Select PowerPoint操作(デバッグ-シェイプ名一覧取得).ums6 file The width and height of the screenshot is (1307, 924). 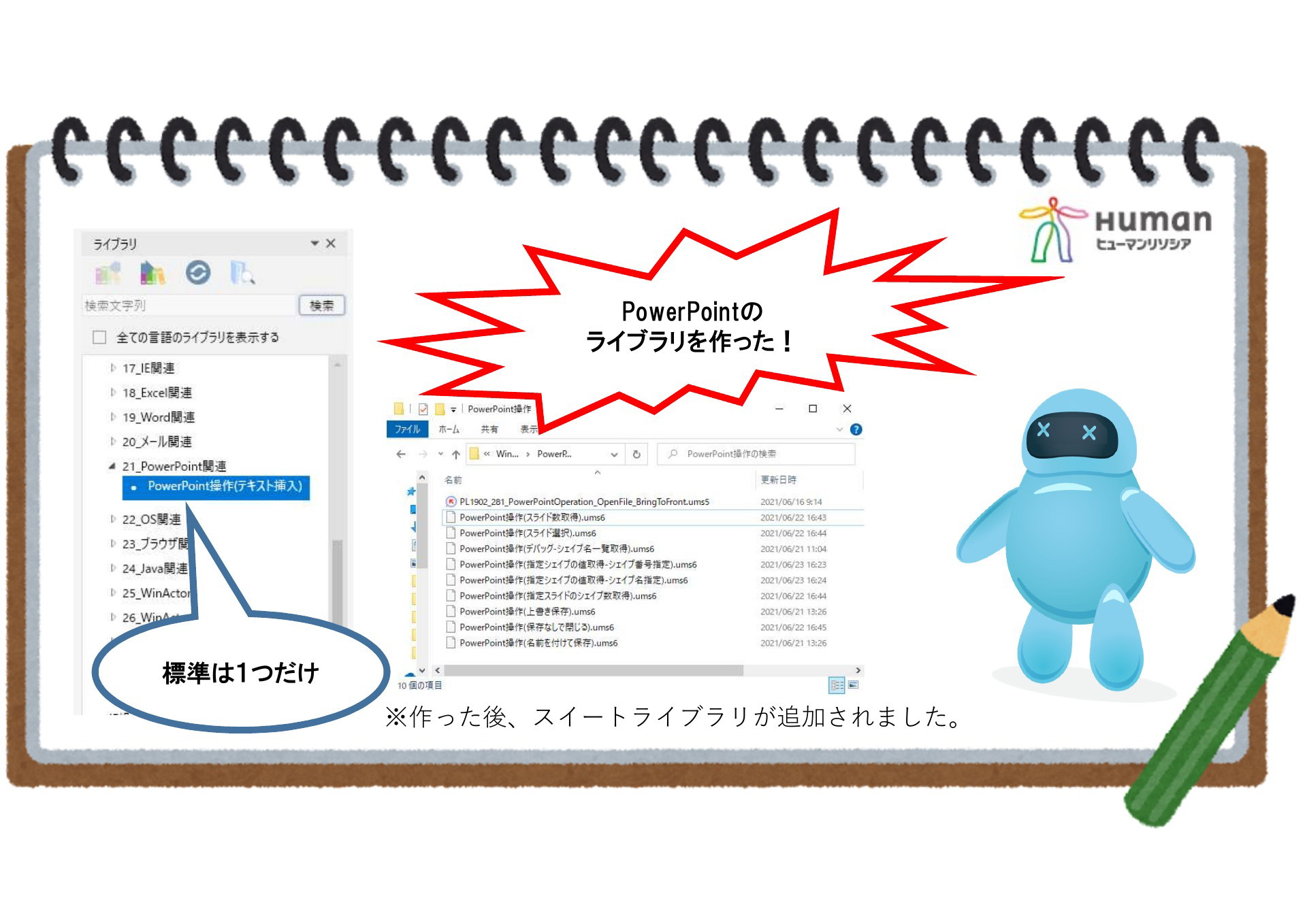[x=557, y=549]
